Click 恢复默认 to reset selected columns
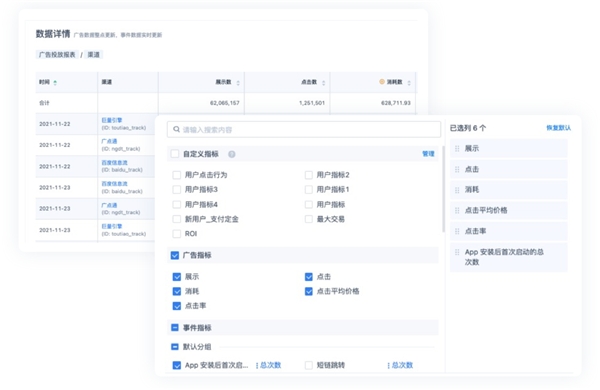 click(559, 128)
